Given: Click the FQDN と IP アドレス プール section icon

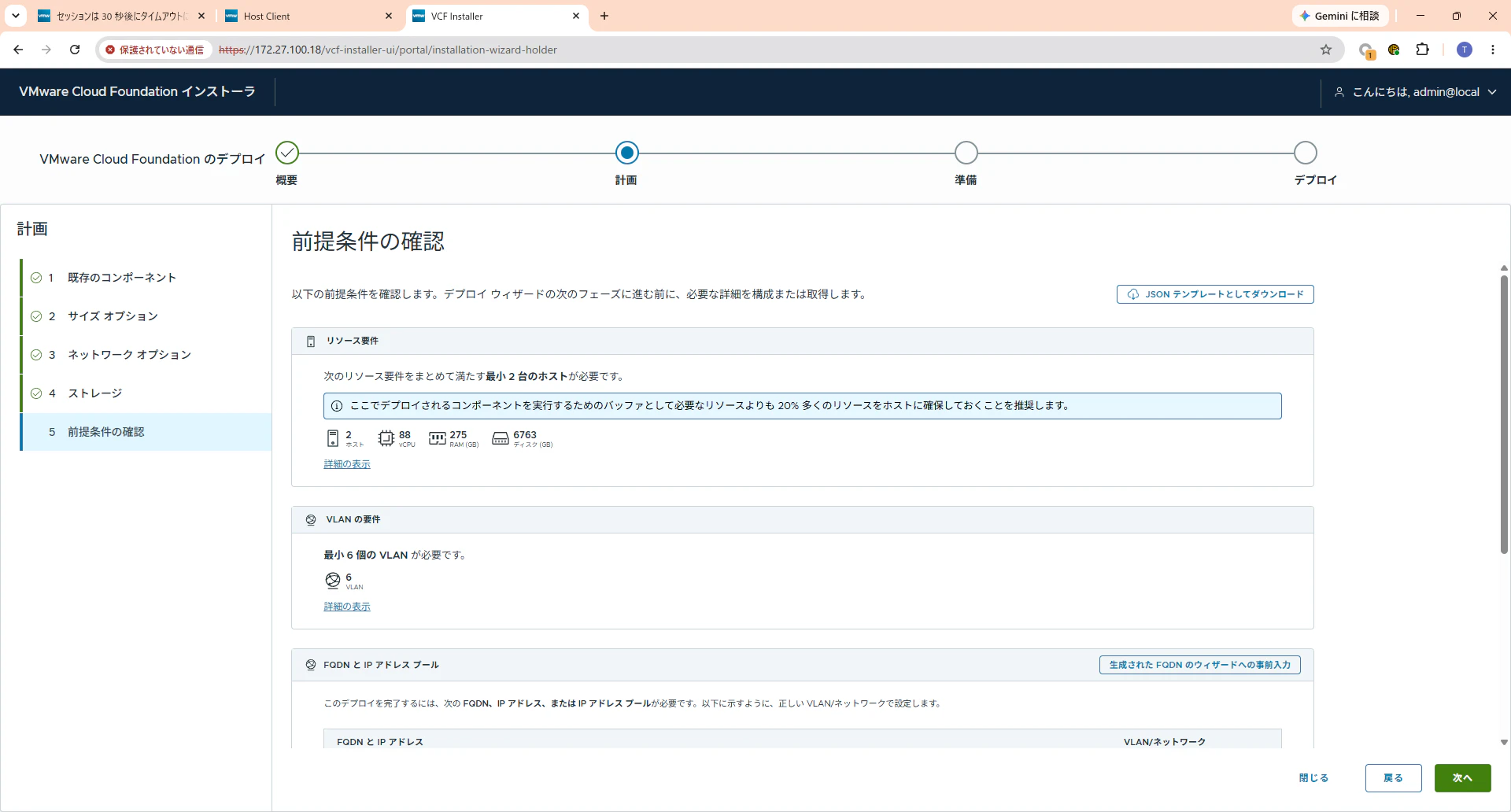Looking at the screenshot, I should (x=311, y=665).
